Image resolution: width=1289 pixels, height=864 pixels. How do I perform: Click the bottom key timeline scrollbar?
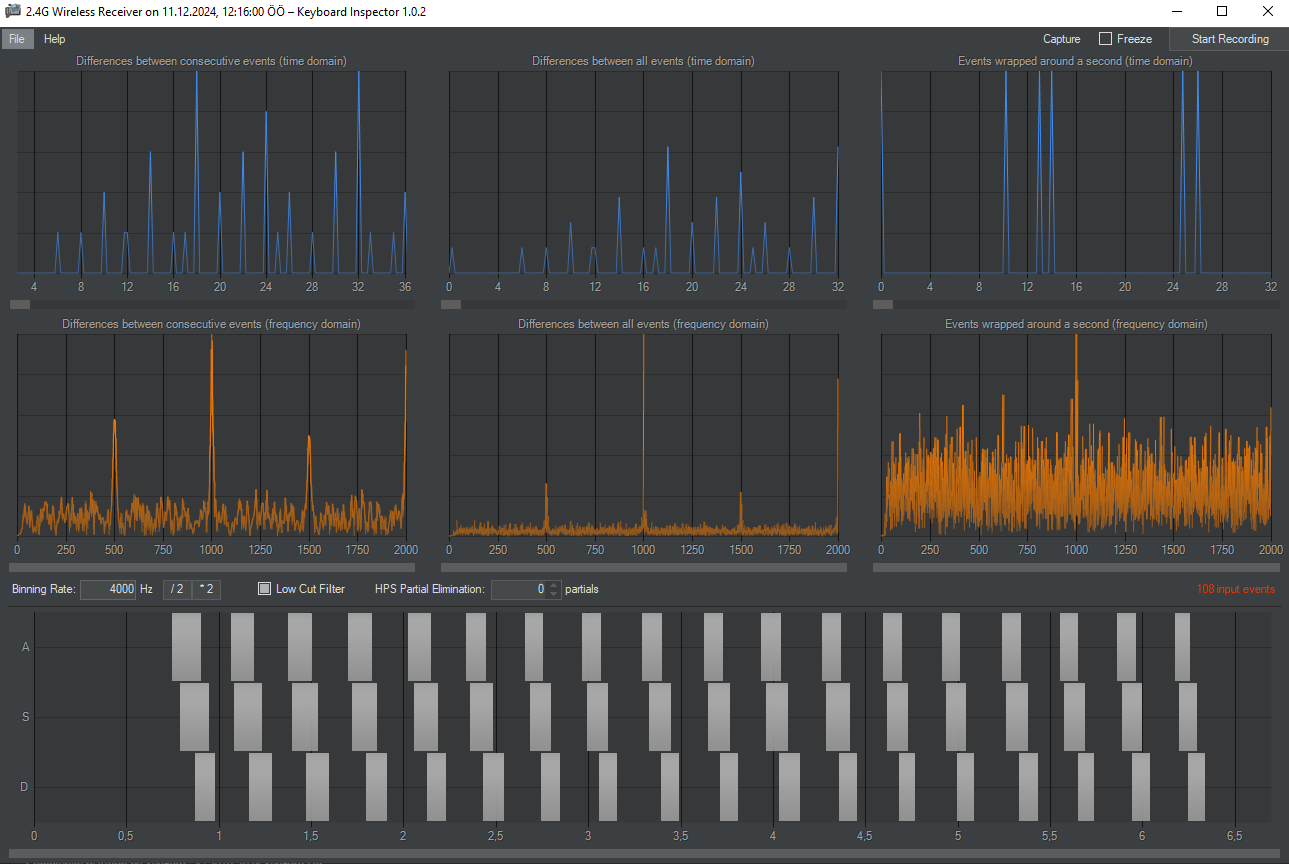(644, 854)
